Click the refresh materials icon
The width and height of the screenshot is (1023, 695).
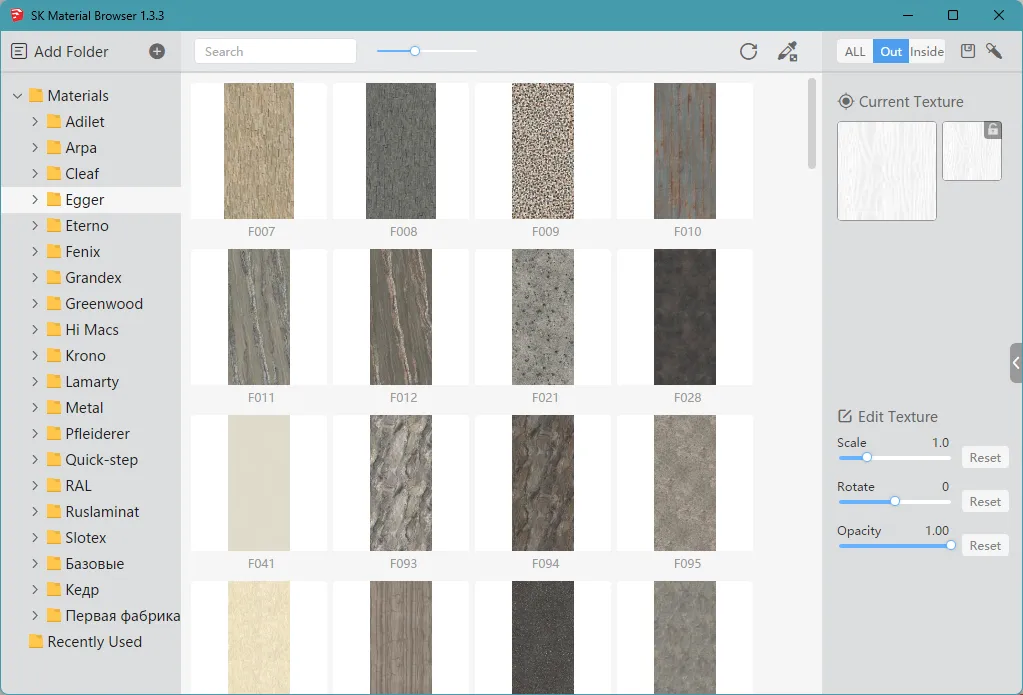748,52
